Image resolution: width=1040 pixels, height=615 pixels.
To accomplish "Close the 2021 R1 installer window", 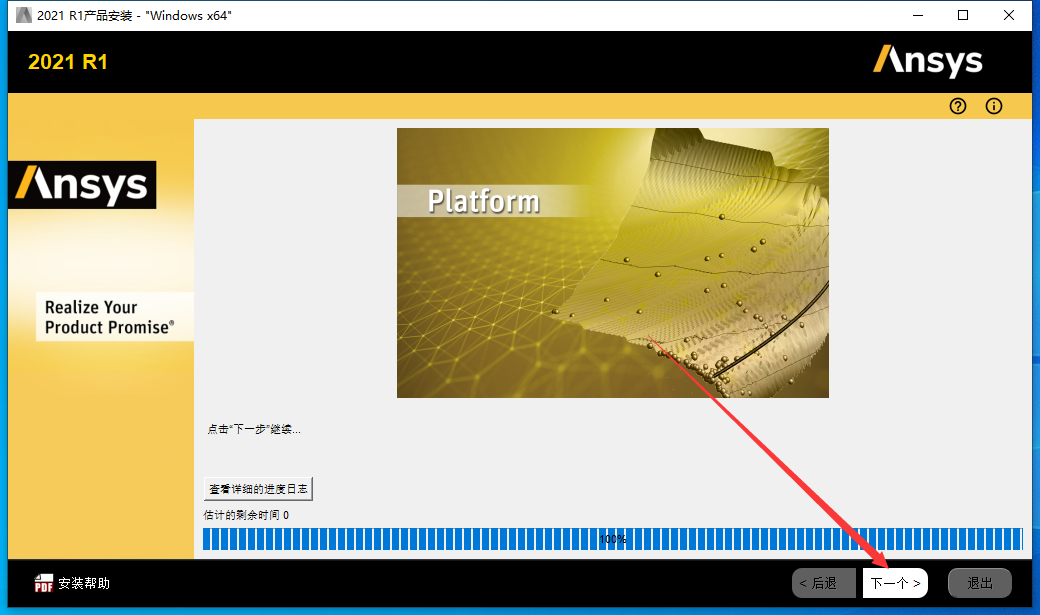I will (1009, 15).
